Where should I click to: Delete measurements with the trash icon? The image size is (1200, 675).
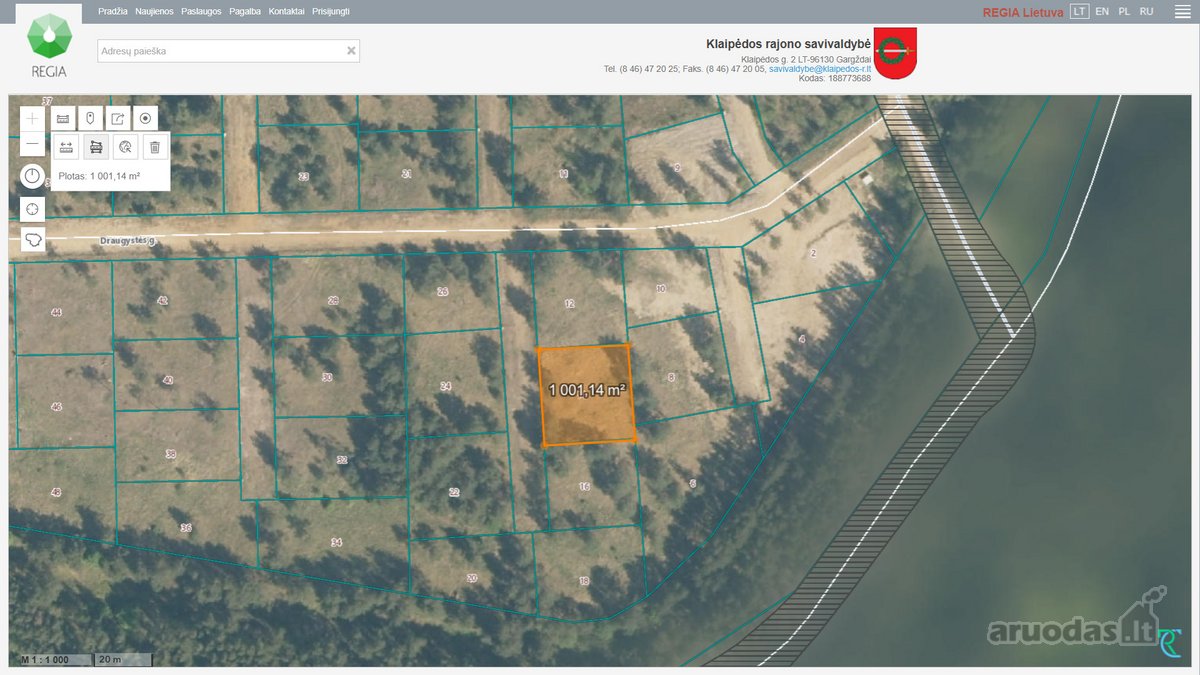click(154, 147)
